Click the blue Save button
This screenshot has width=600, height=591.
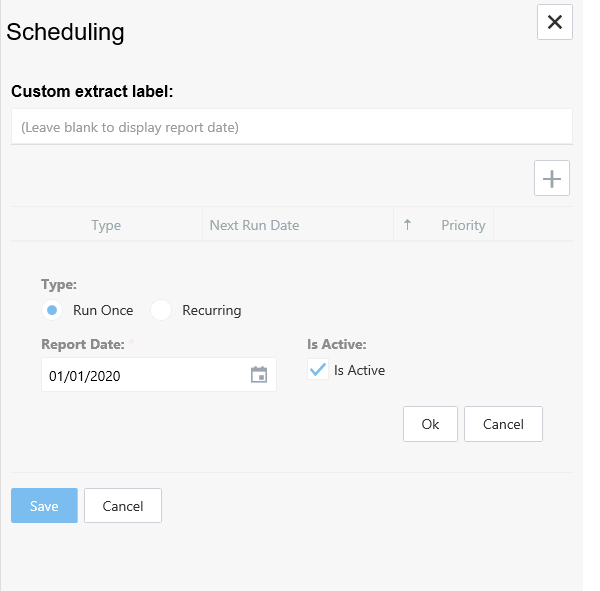(44, 506)
